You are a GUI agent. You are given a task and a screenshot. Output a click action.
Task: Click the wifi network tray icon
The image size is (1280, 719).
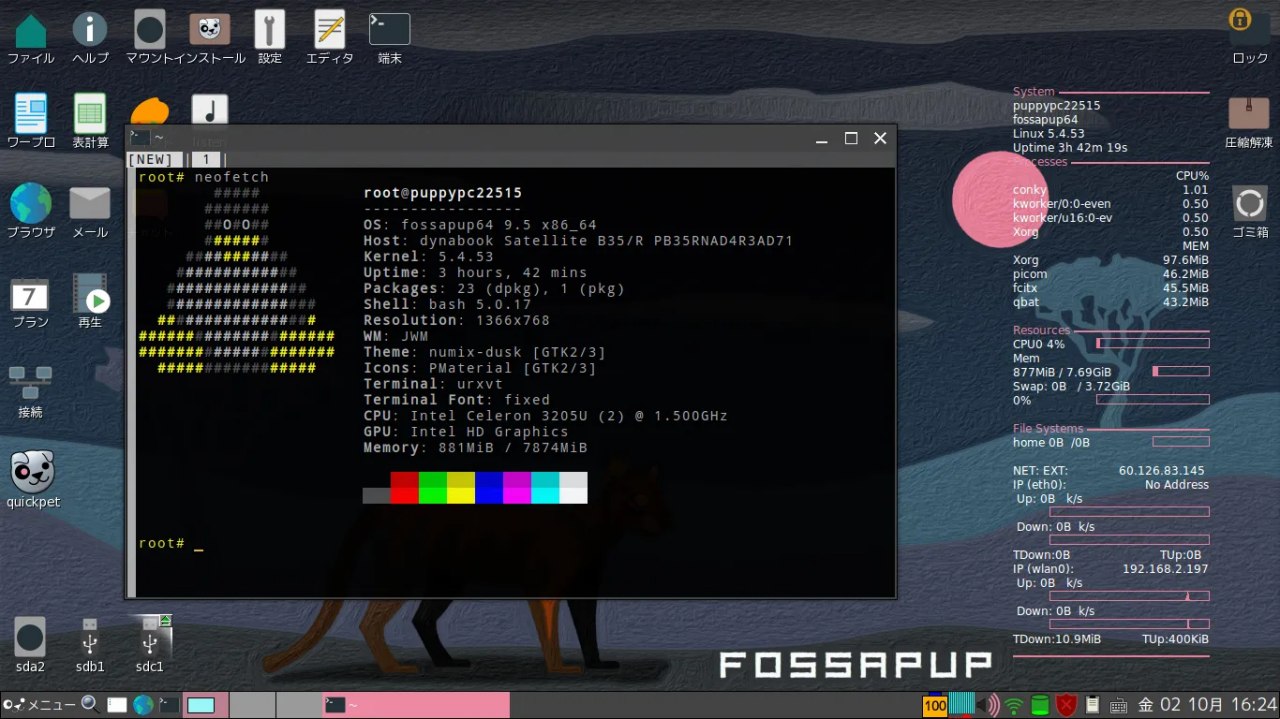(x=1014, y=705)
